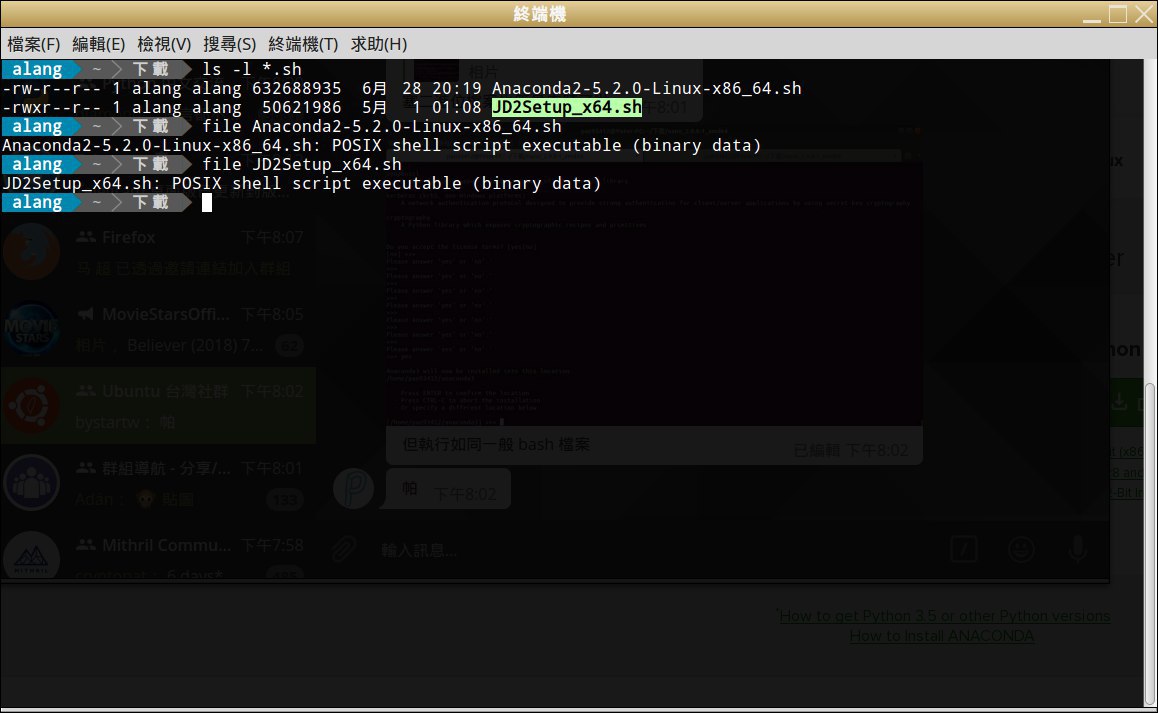Open the MovieStarsOffi... channel in Telegram
Image resolution: width=1158 pixels, height=713 pixels.
click(x=158, y=329)
